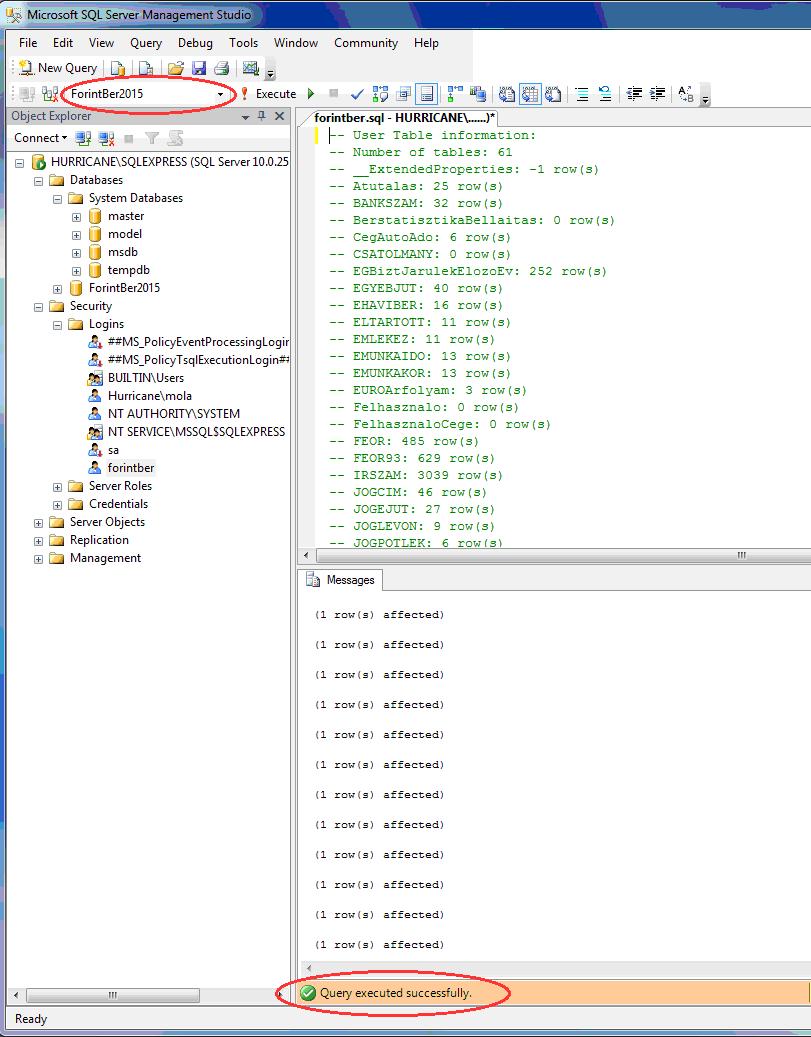Select the sa login

pos(113,450)
